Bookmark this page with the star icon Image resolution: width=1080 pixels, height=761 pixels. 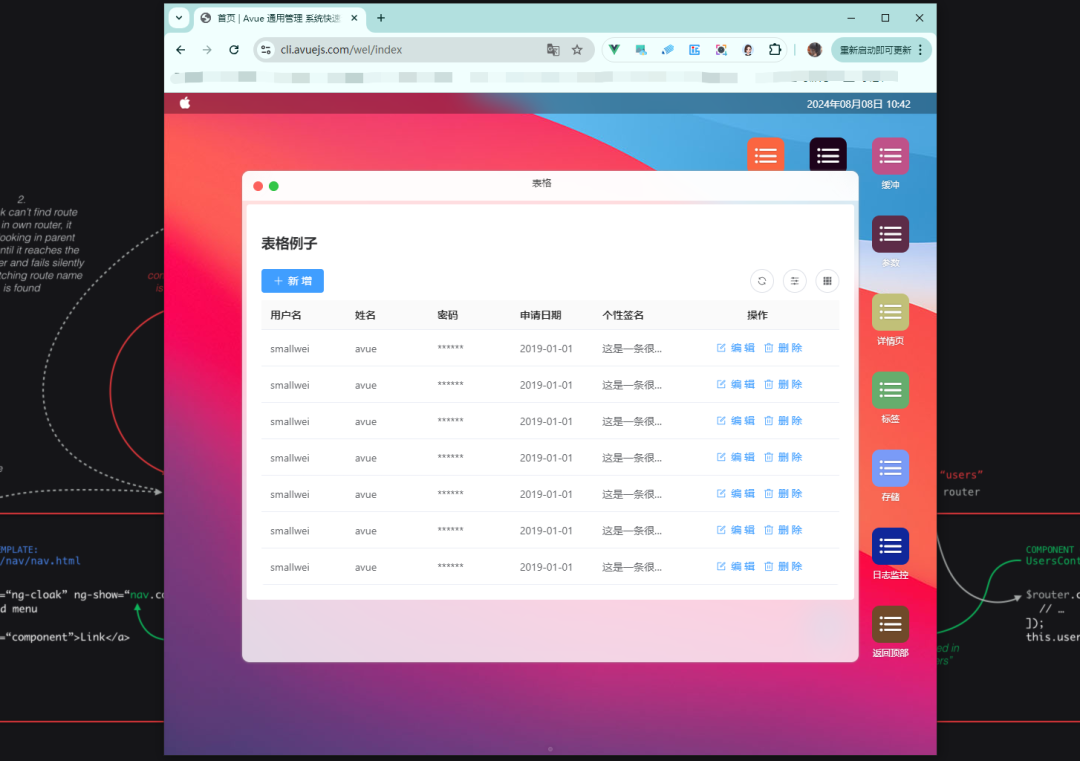coord(577,50)
